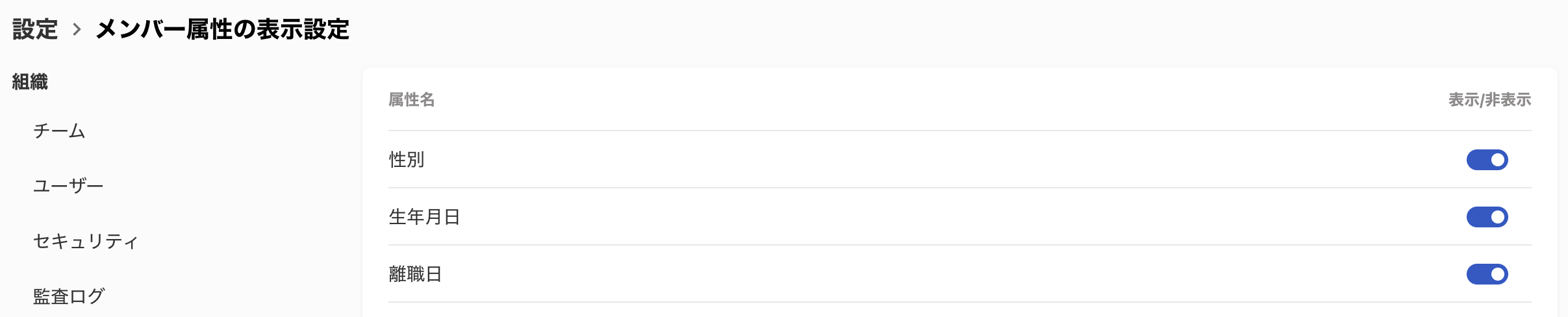Disable the 生年月日 display switch
The width and height of the screenshot is (1568, 317).
(1487, 217)
